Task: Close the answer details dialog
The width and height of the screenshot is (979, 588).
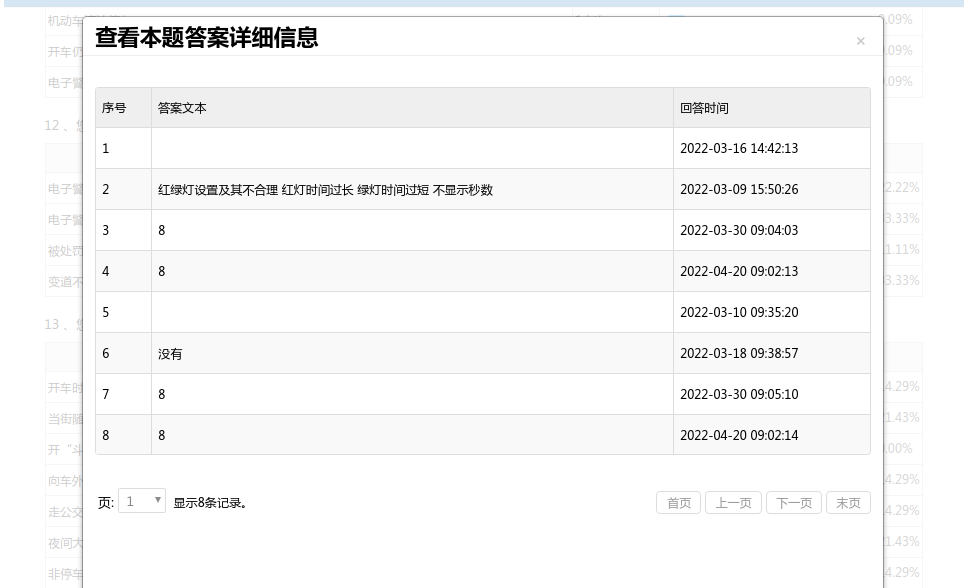Action: click(x=860, y=42)
